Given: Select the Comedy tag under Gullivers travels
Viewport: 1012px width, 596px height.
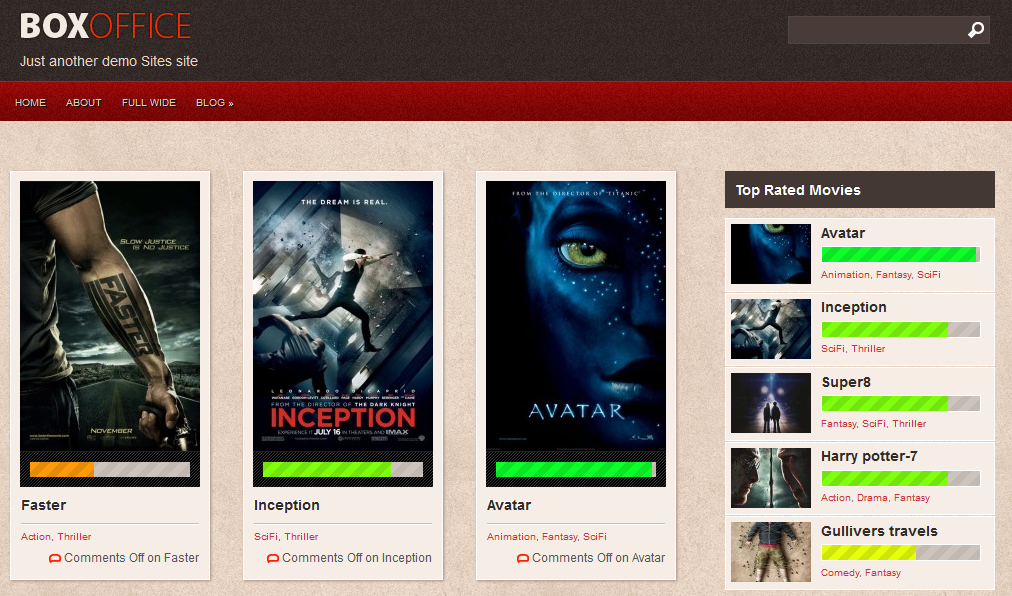Looking at the screenshot, I should click(x=840, y=573).
